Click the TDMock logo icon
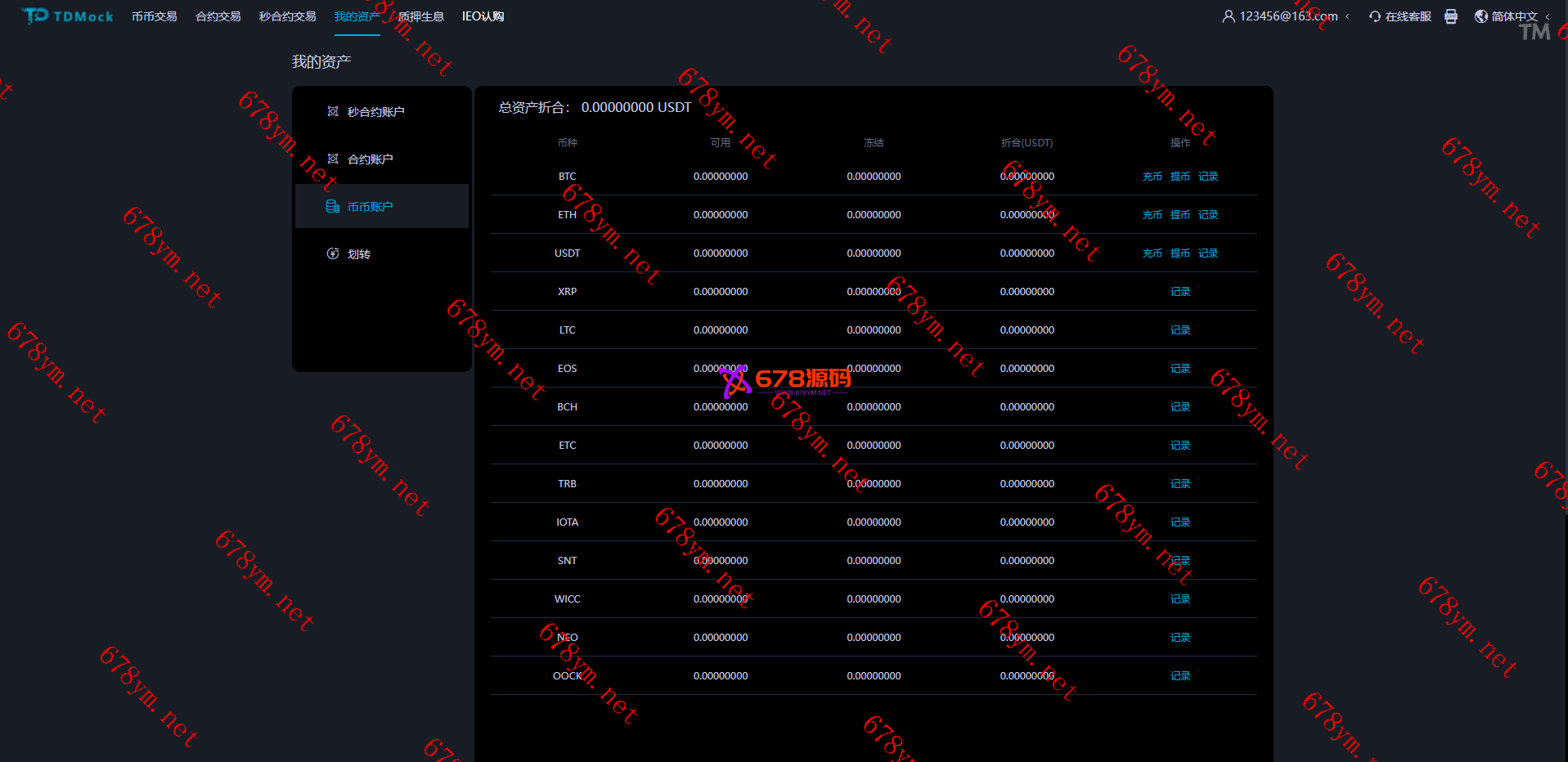 (x=35, y=16)
